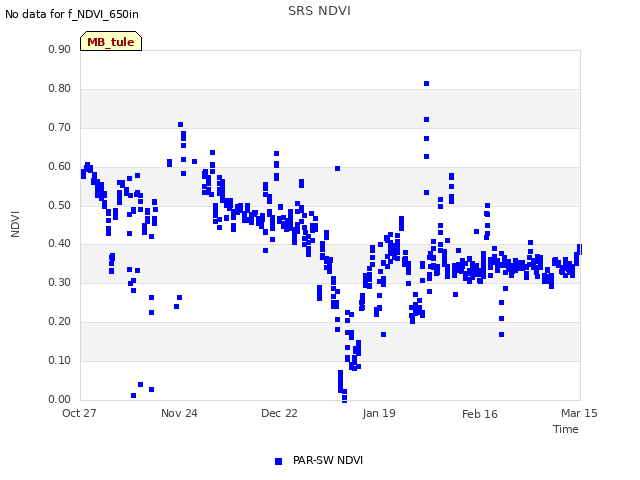Click the Feb 16 x-axis label
The height and width of the screenshot is (480, 640).
(480, 414)
